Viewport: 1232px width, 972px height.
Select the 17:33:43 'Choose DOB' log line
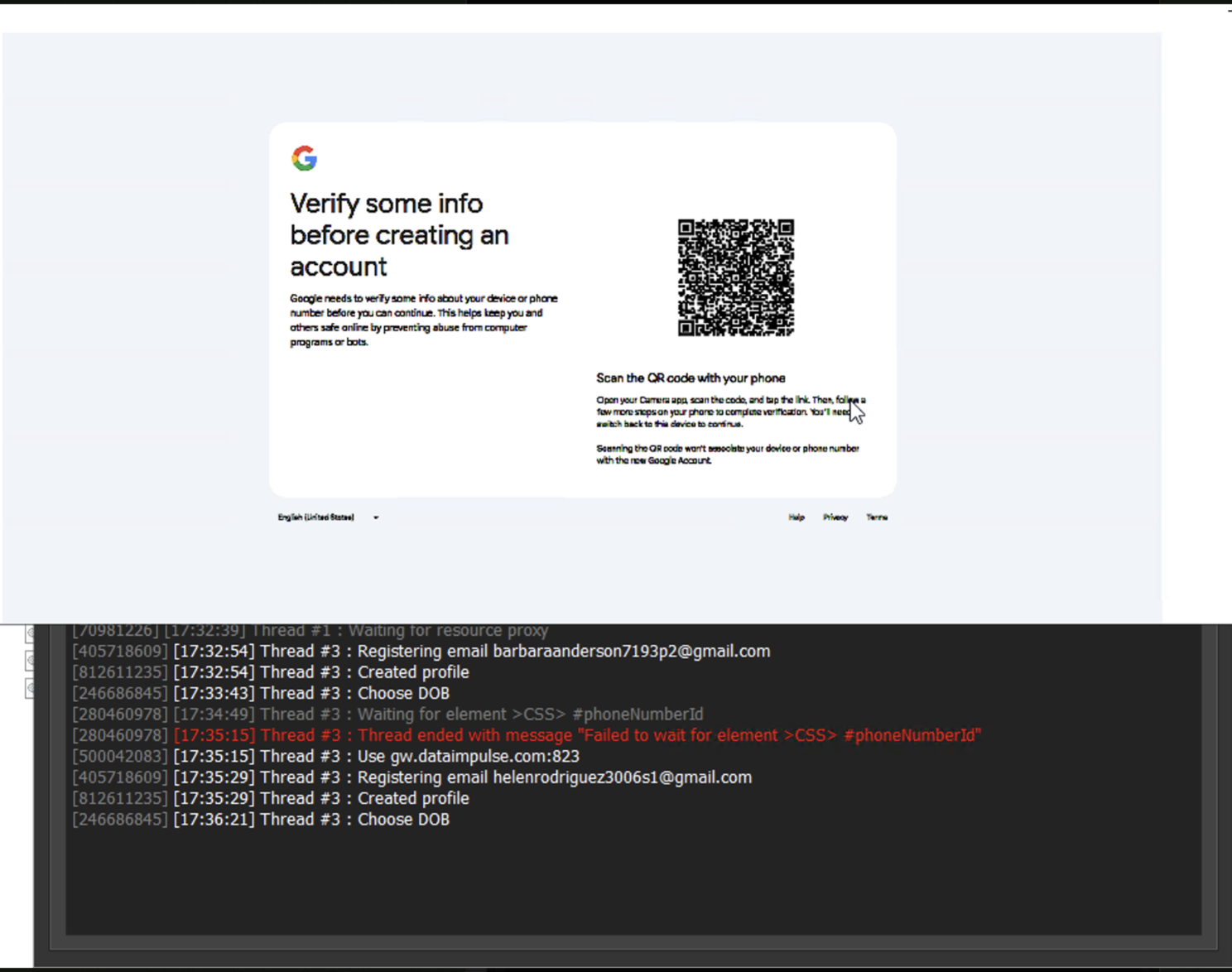click(261, 694)
